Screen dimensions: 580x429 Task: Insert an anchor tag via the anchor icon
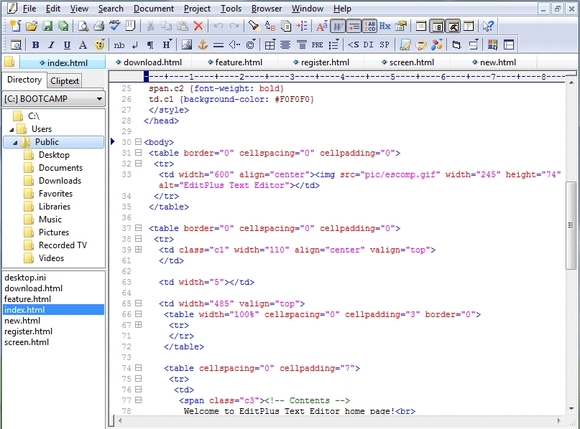(x=202, y=45)
